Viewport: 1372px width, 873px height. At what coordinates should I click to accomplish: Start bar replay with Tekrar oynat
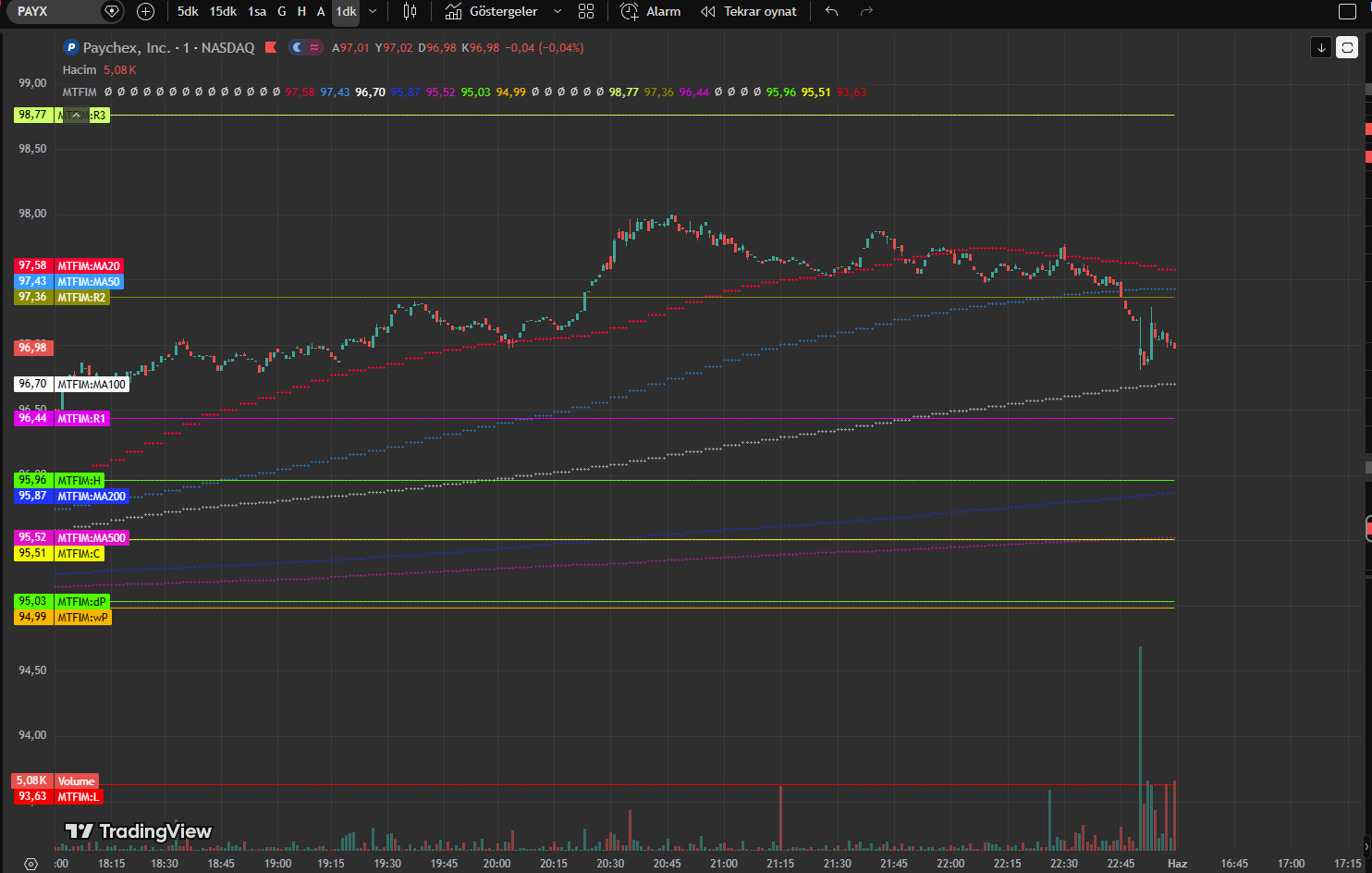tap(749, 12)
